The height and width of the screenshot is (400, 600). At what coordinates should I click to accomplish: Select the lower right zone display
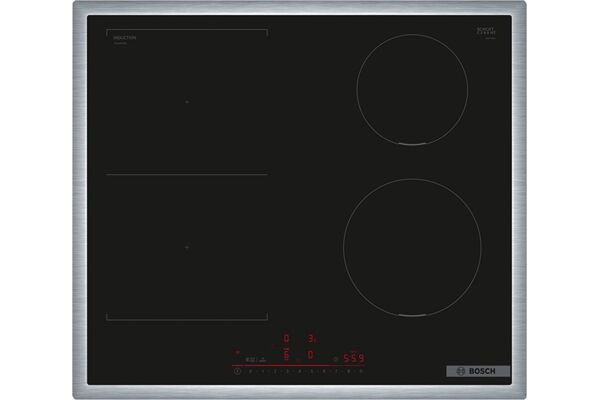coord(311,354)
